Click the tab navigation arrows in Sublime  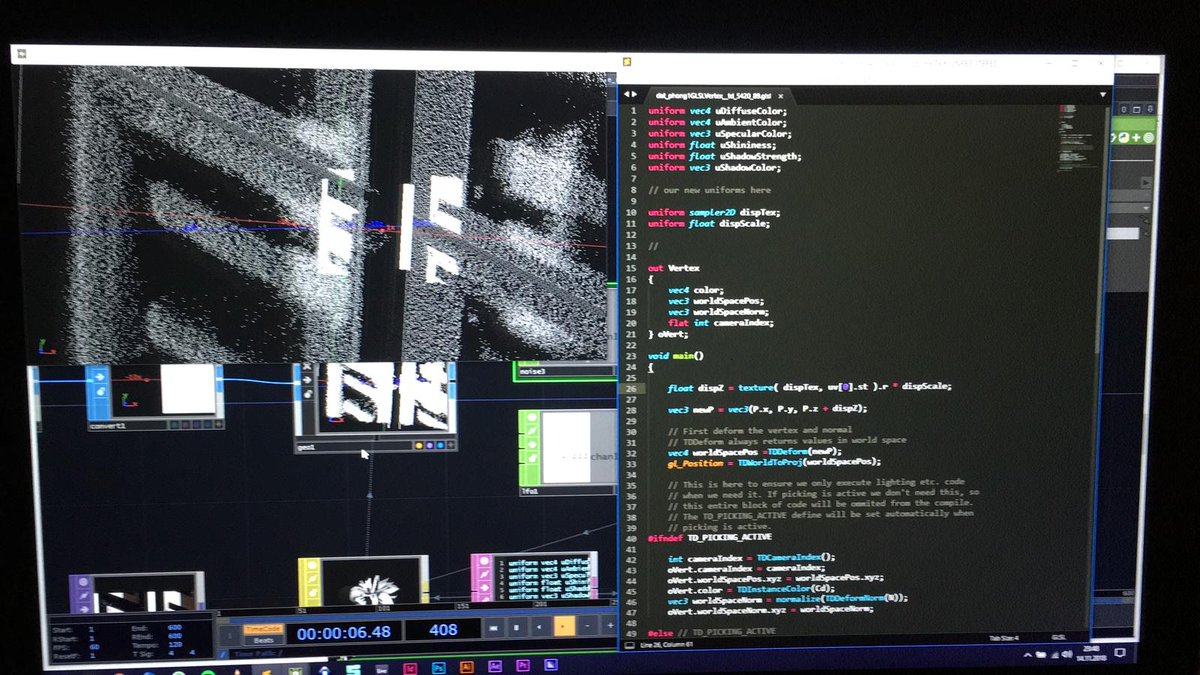click(630, 93)
